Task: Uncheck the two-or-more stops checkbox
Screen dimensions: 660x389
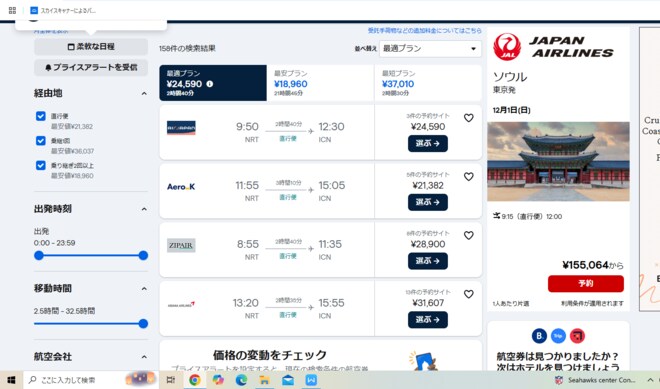Action: pos(41,165)
